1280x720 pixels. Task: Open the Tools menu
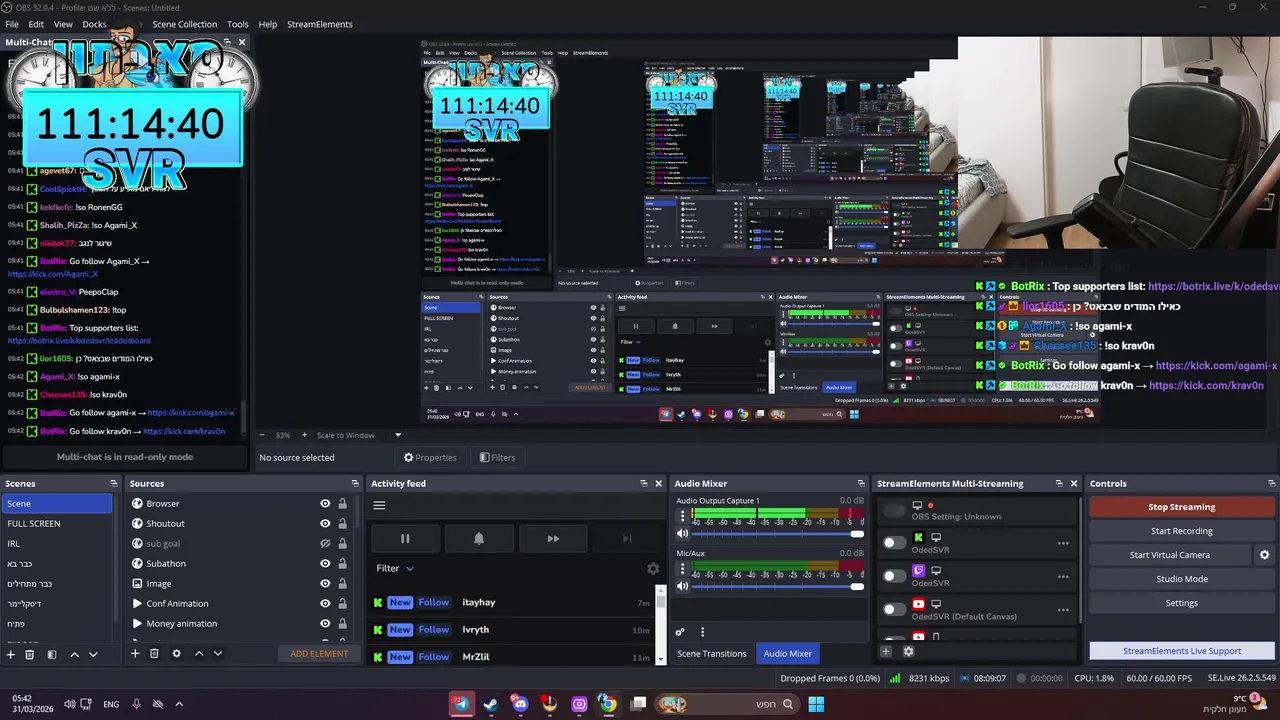238,24
